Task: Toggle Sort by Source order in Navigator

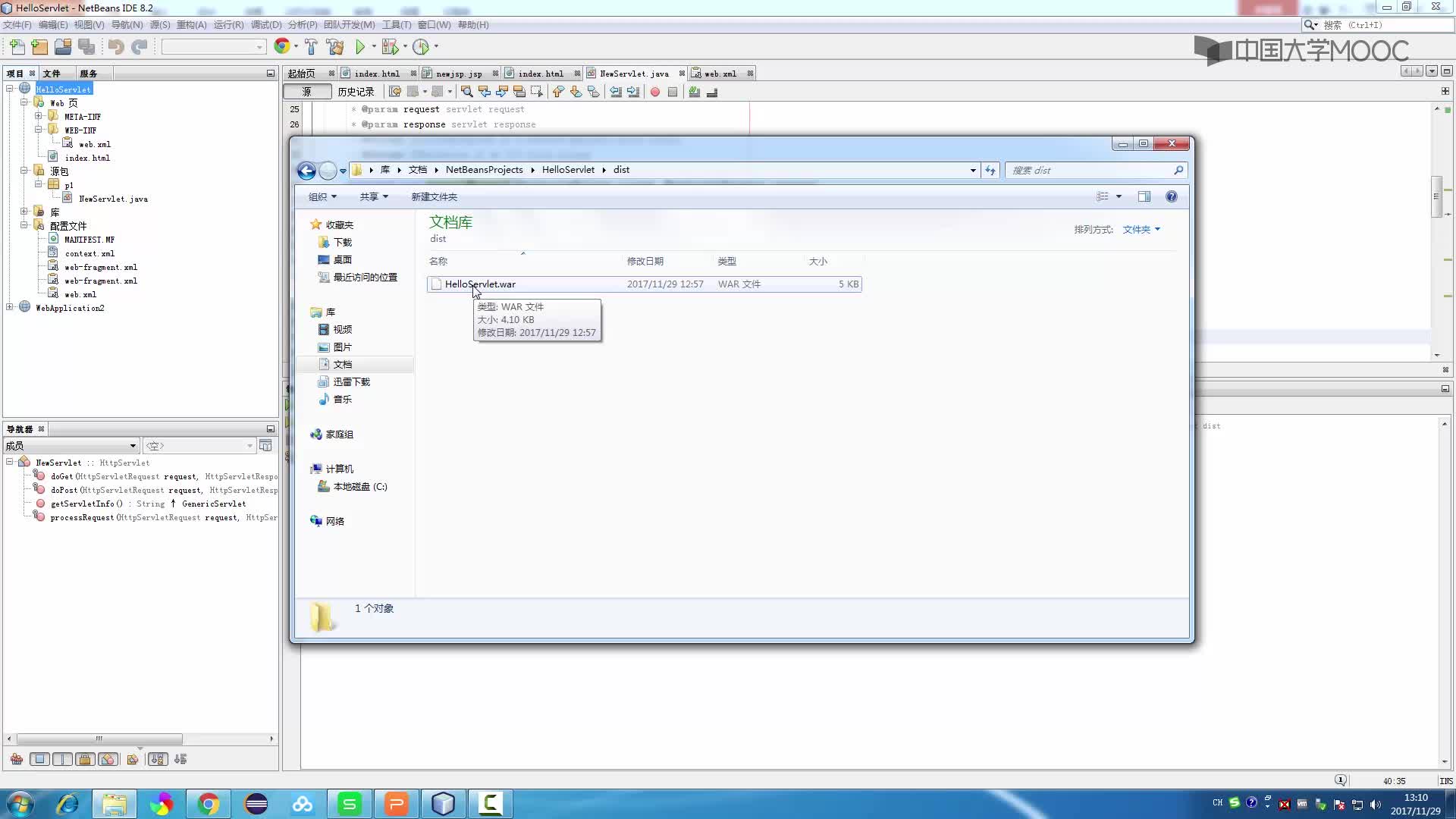Action: [180, 759]
